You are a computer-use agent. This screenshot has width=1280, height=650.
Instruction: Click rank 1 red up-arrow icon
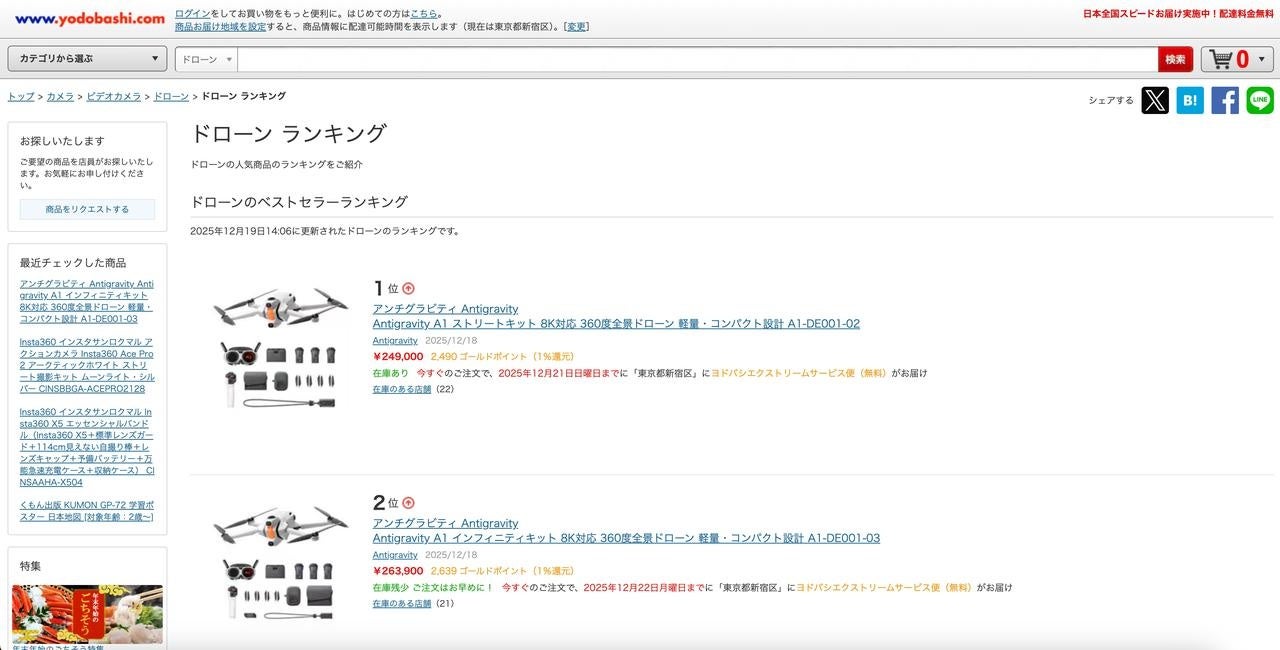pos(408,288)
